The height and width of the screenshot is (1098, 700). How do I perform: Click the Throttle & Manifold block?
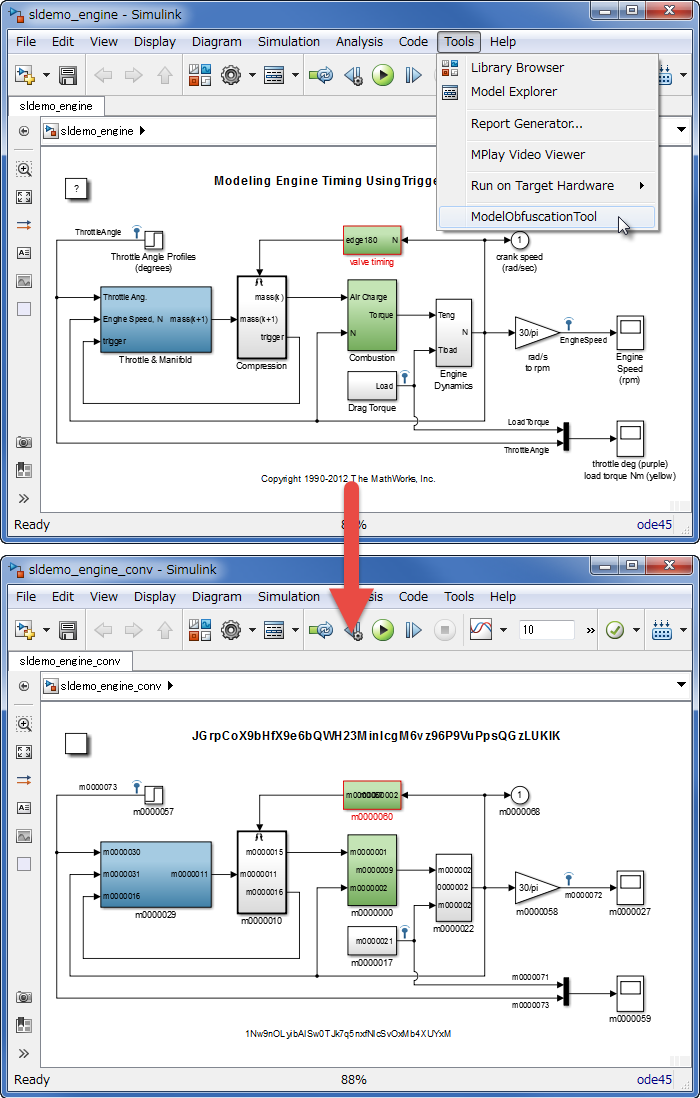[x=155, y=320]
